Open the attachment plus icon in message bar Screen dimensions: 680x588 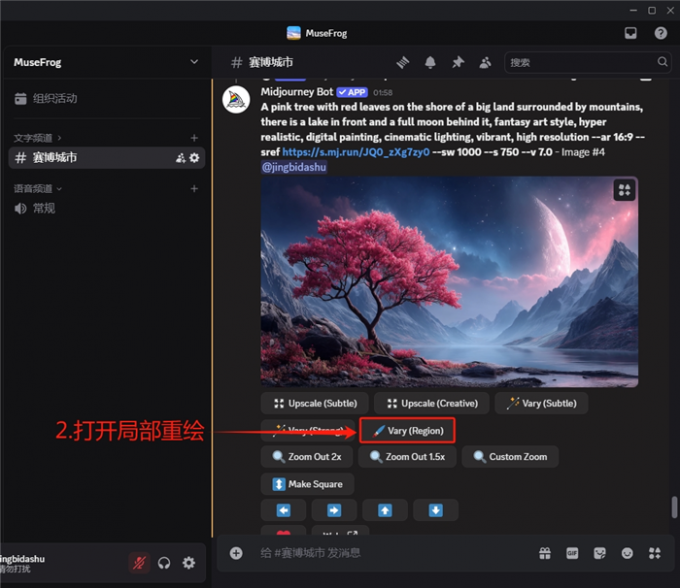tap(236, 553)
